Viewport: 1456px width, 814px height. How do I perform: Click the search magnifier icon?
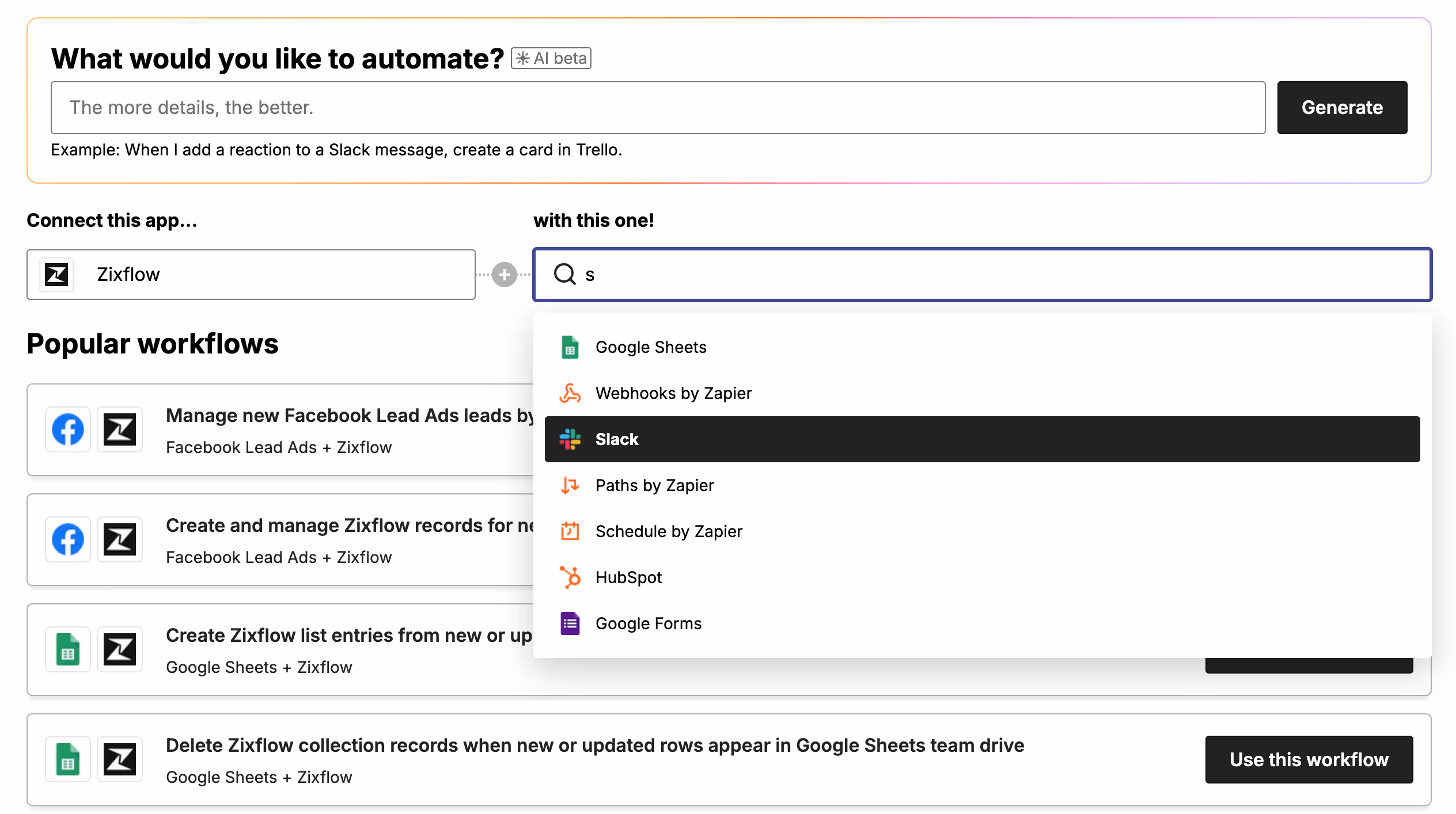(564, 274)
